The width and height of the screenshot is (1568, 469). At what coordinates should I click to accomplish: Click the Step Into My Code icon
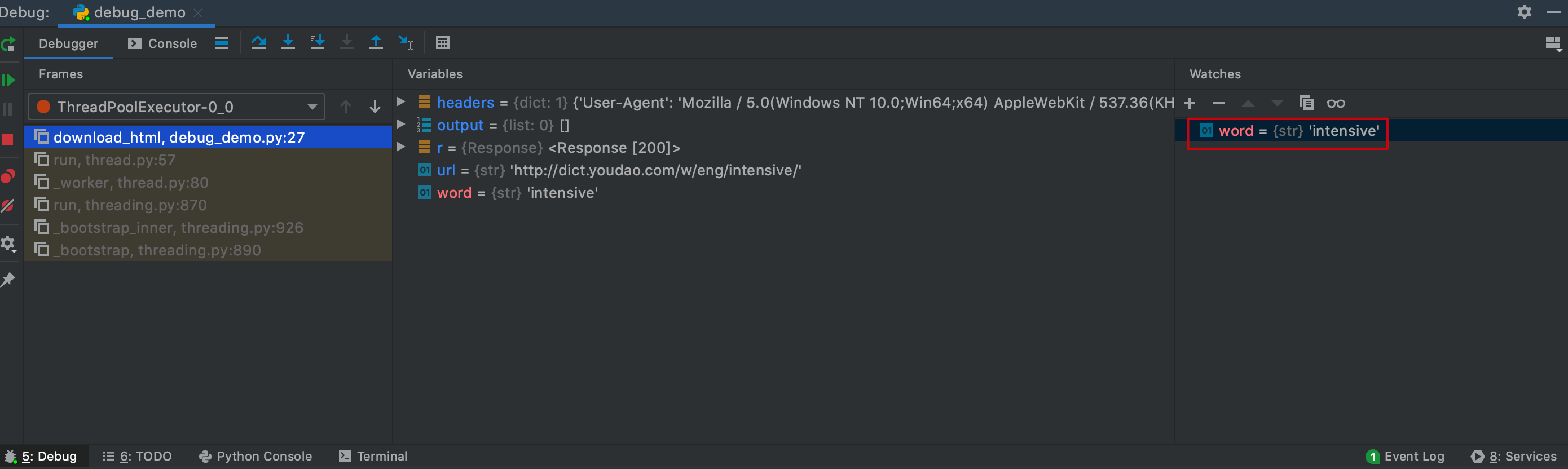tap(317, 43)
